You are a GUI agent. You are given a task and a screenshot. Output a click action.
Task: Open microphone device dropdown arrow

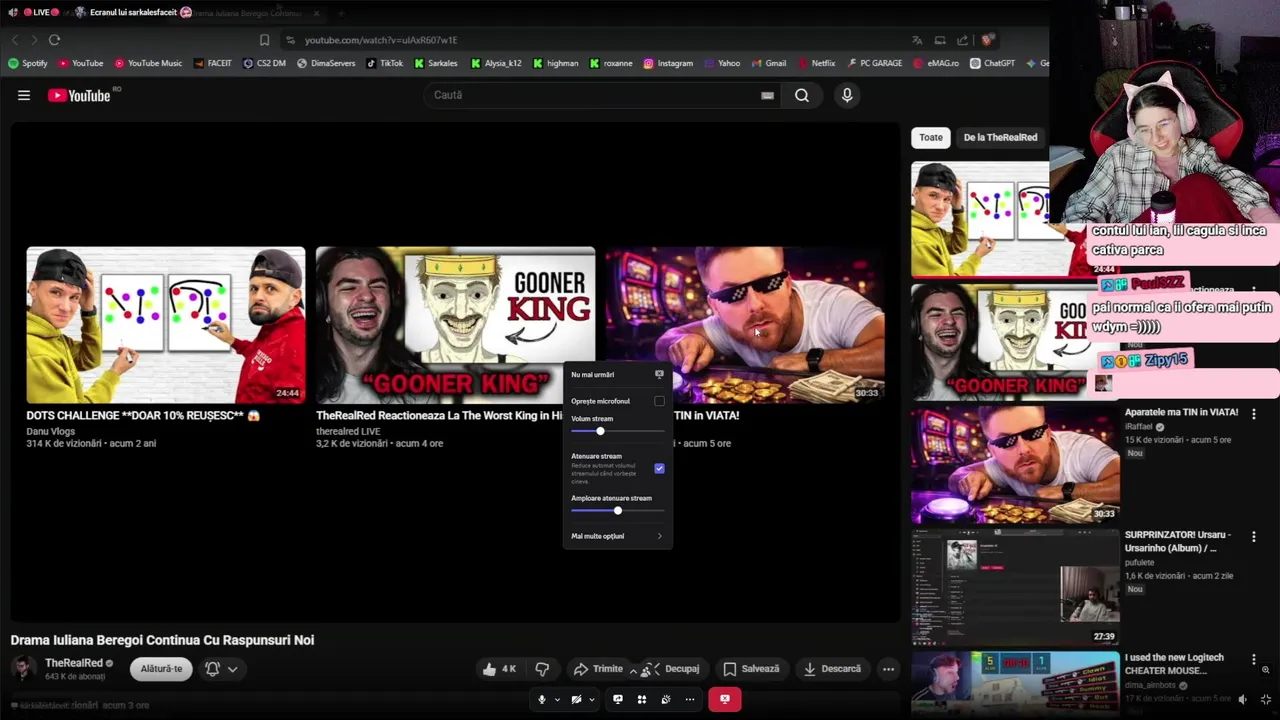click(x=557, y=700)
